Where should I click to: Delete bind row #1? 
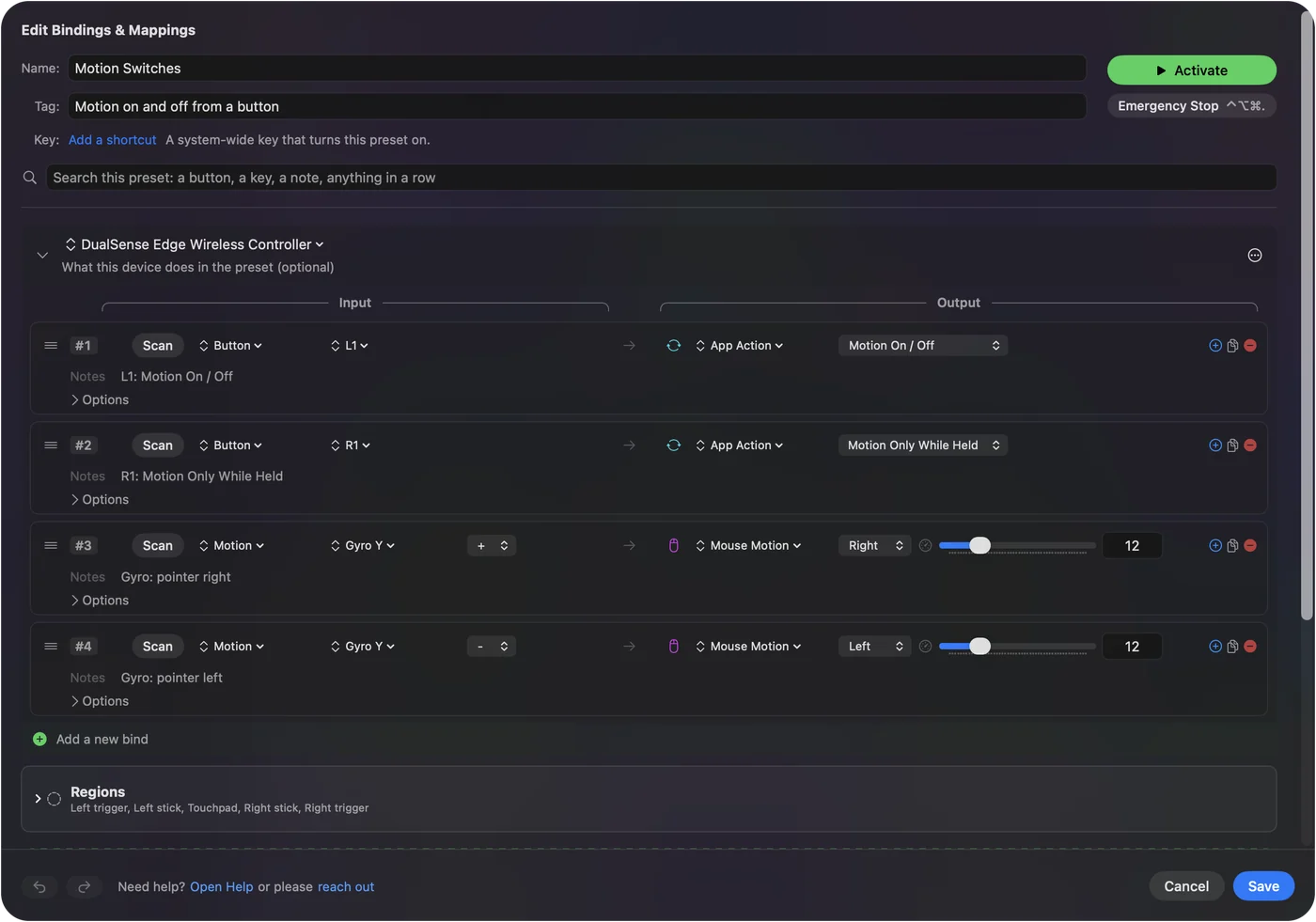click(x=1250, y=346)
